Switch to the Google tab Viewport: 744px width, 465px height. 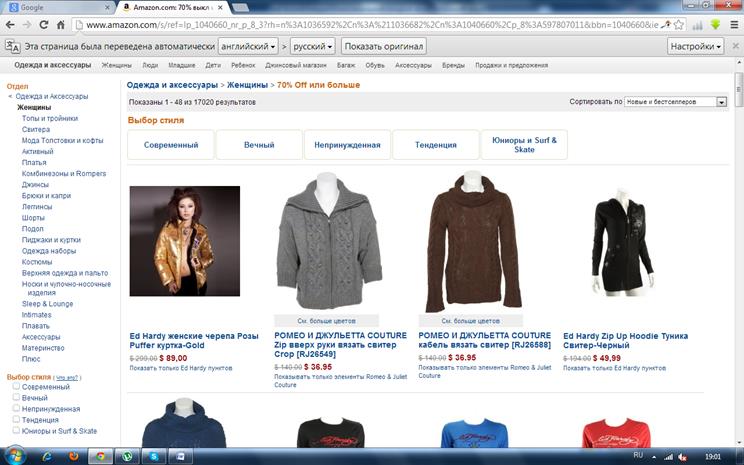(57, 8)
